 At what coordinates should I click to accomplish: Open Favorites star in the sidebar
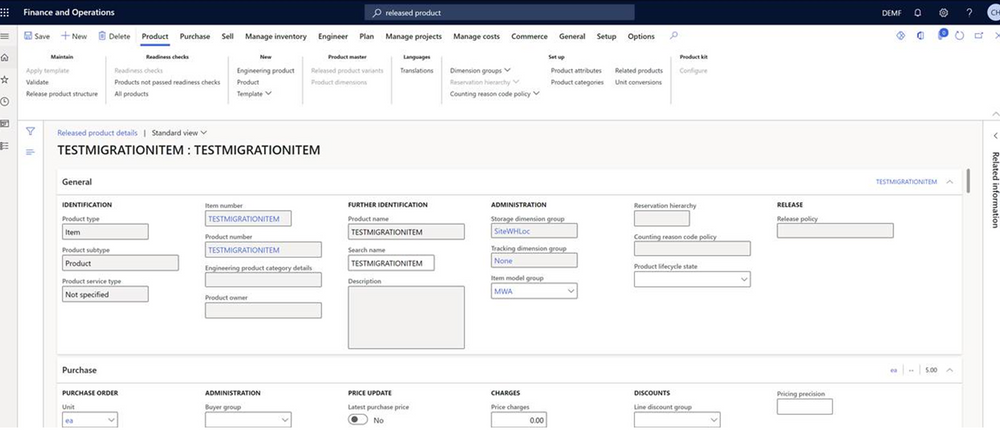click(x=4, y=80)
